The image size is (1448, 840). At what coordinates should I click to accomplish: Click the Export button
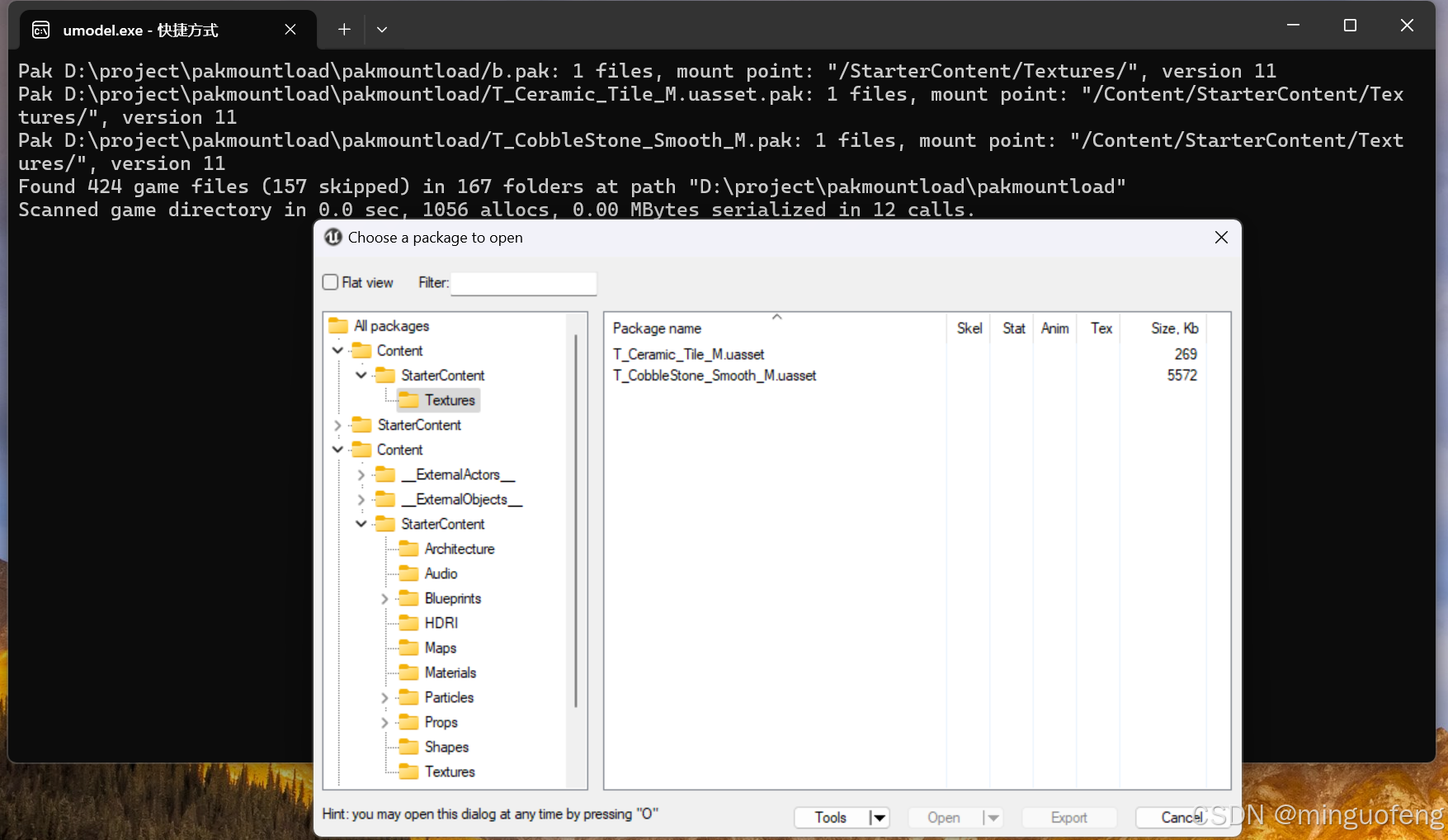click(x=1069, y=818)
